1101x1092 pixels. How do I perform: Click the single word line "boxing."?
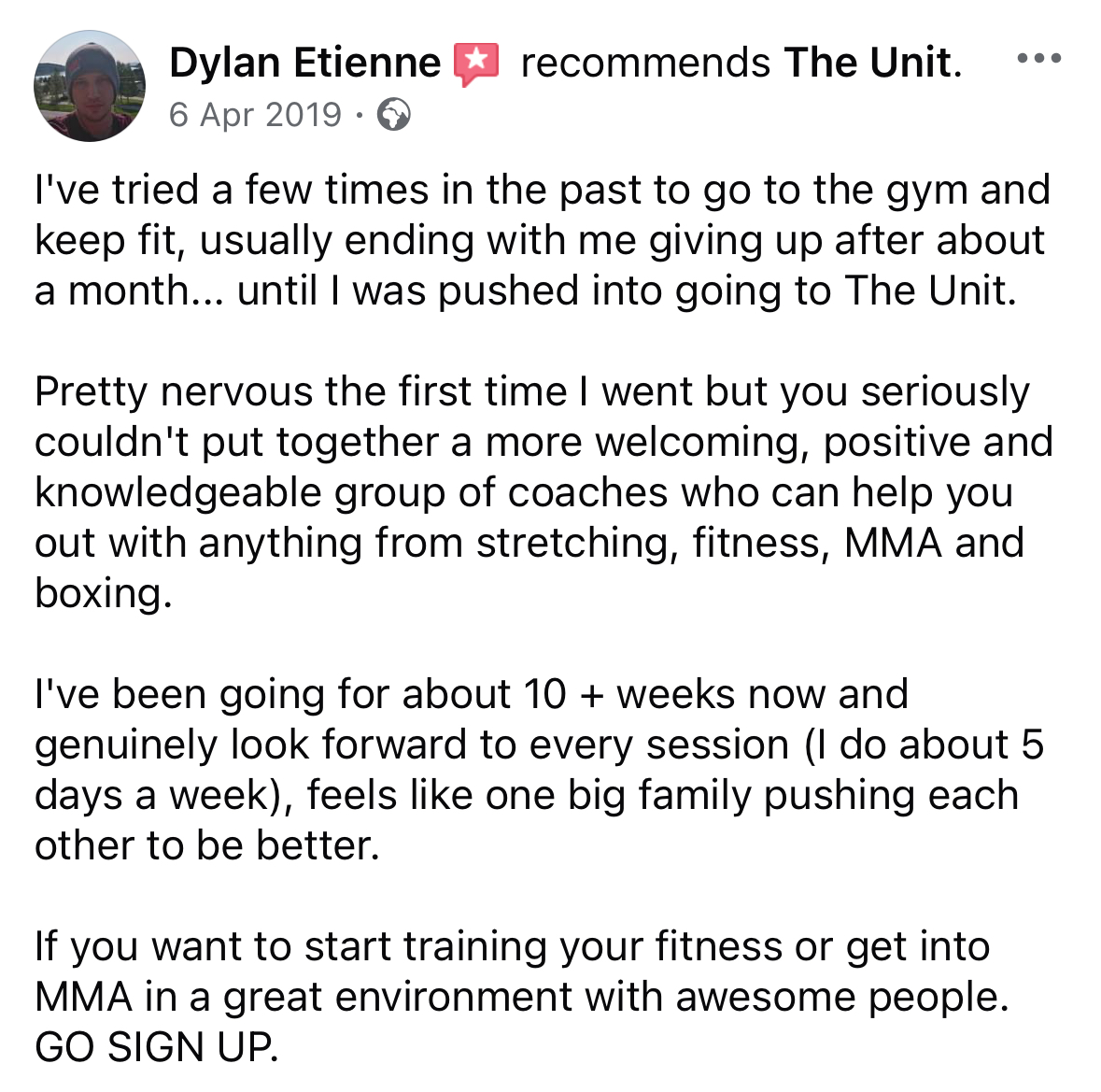pyautogui.click(x=104, y=593)
